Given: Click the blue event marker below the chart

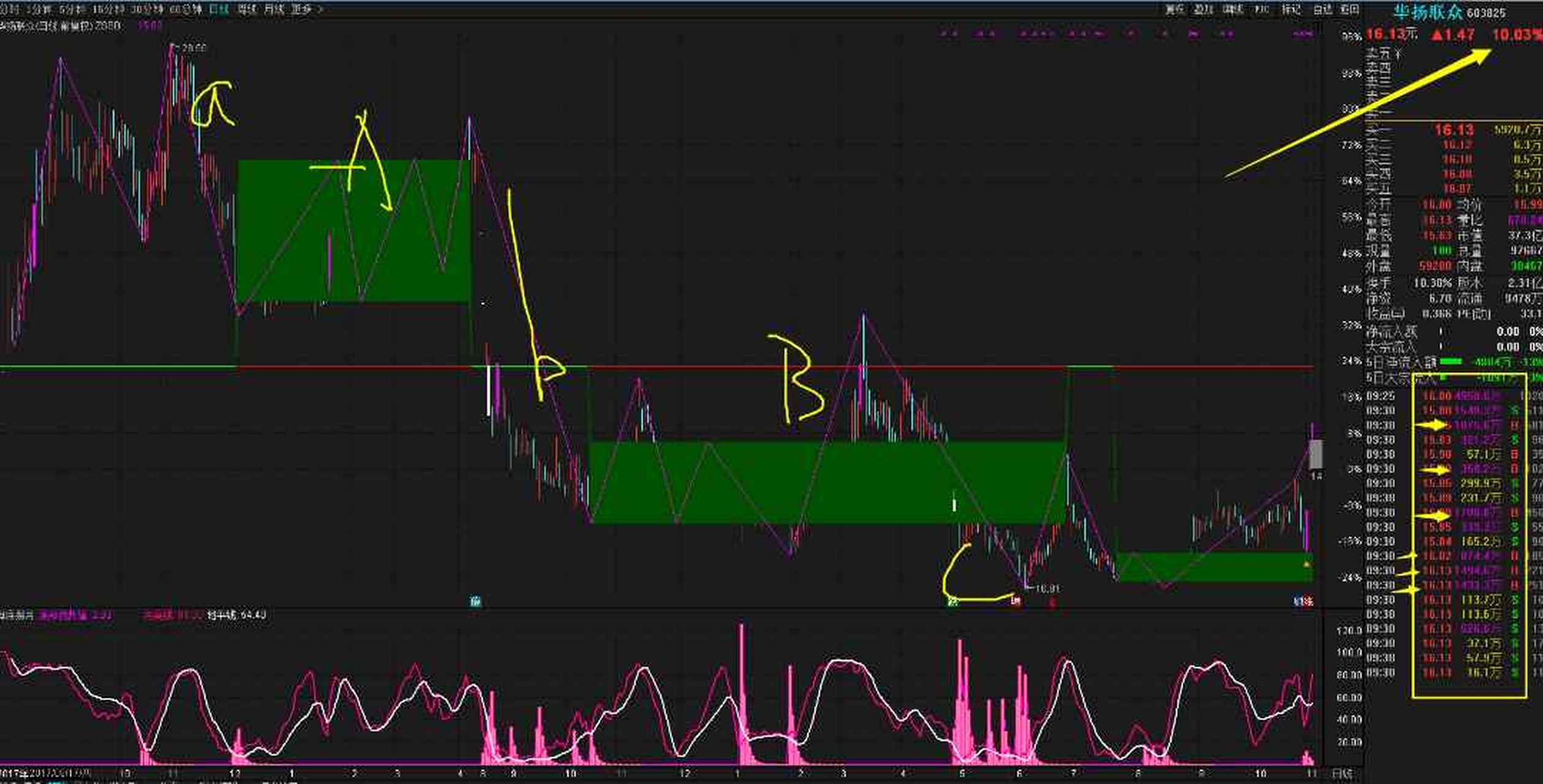Looking at the screenshot, I should click(476, 602).
